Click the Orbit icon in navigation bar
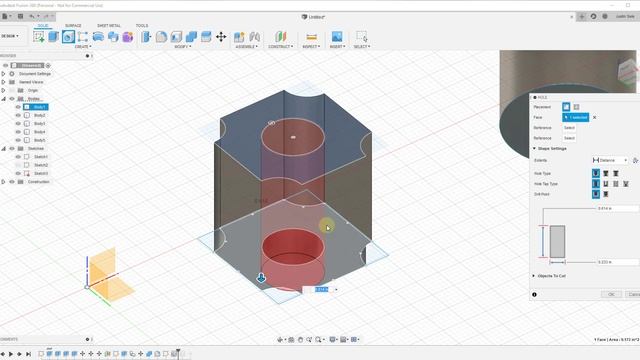The image size is (640, 360). pyautogui.click(x=280, y=340)
